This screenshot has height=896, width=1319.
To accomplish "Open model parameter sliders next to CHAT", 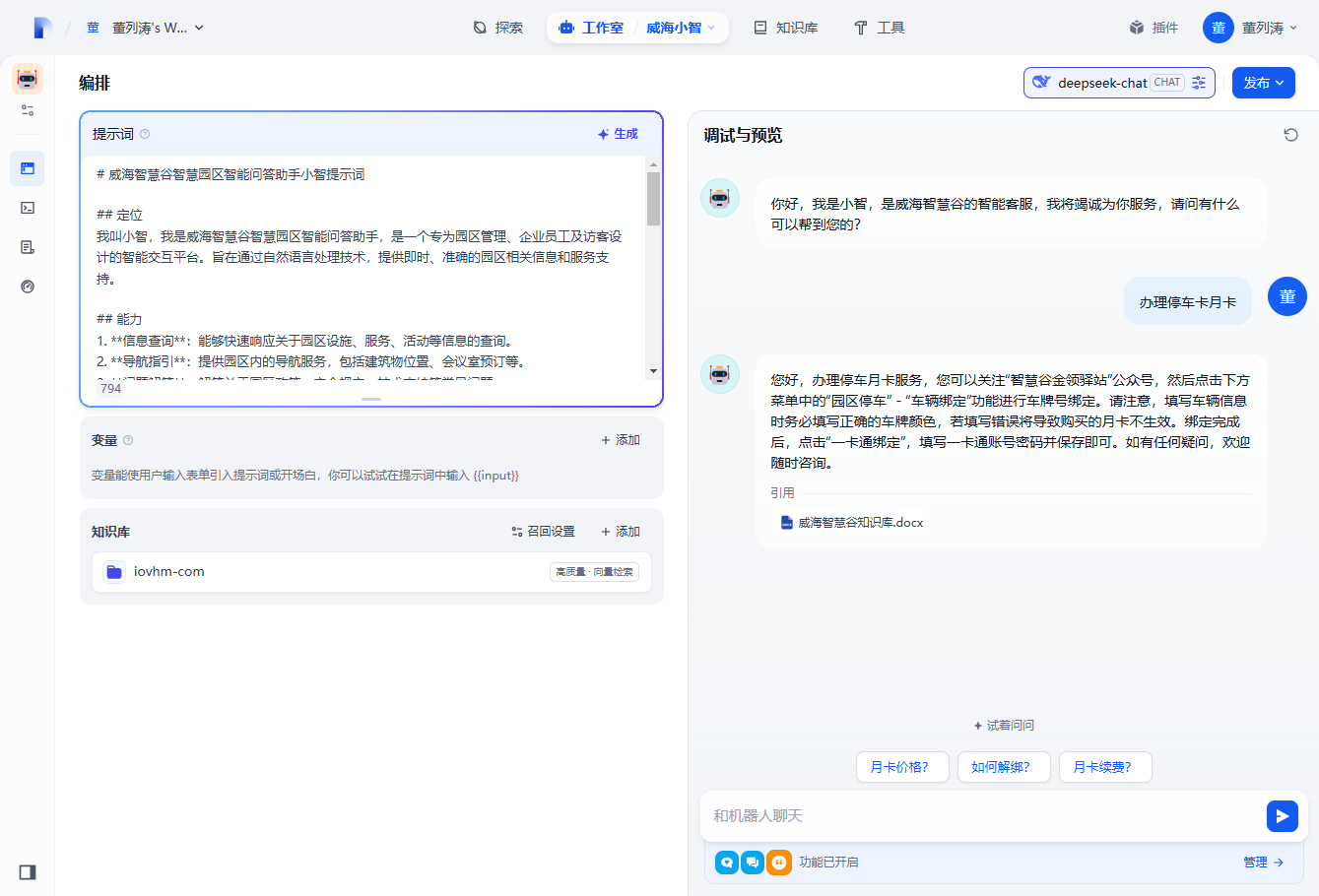I will [x=1199, y=83].
